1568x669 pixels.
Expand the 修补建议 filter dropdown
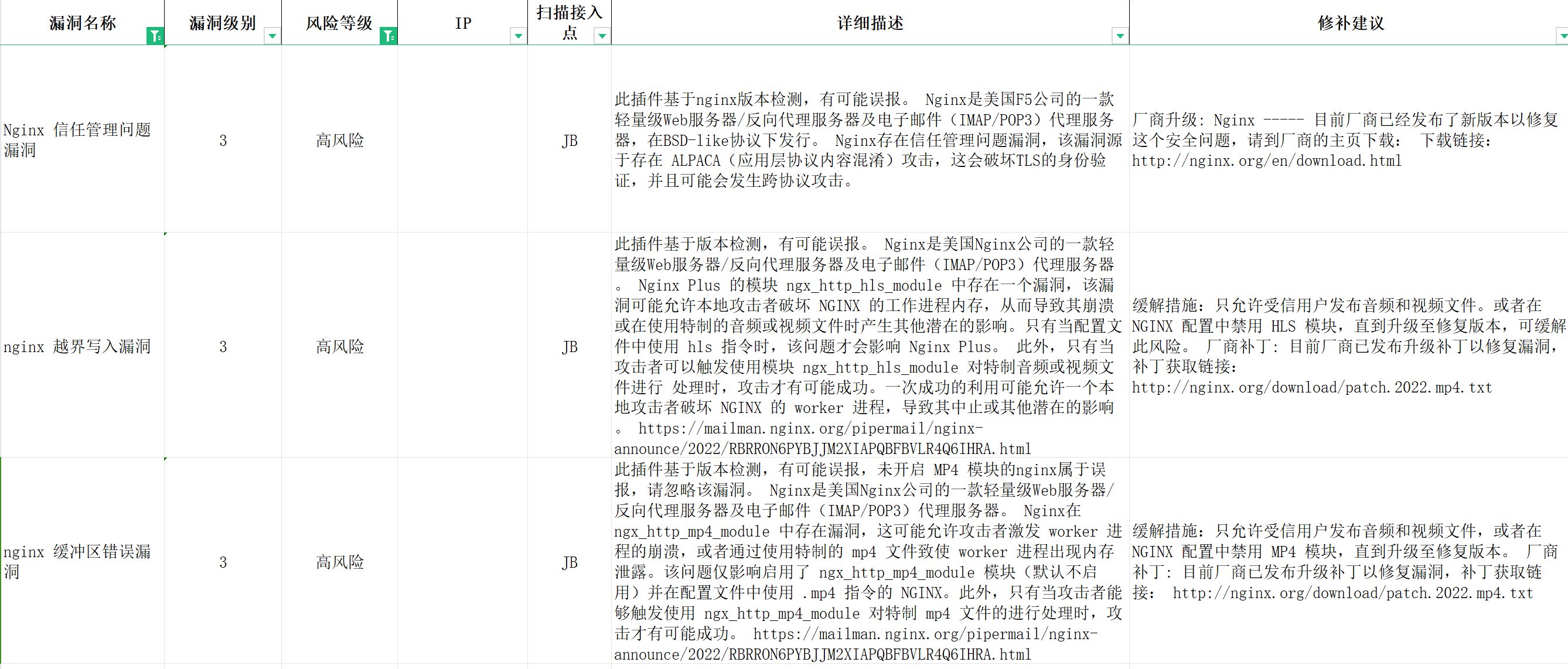tap(1562, 36)
